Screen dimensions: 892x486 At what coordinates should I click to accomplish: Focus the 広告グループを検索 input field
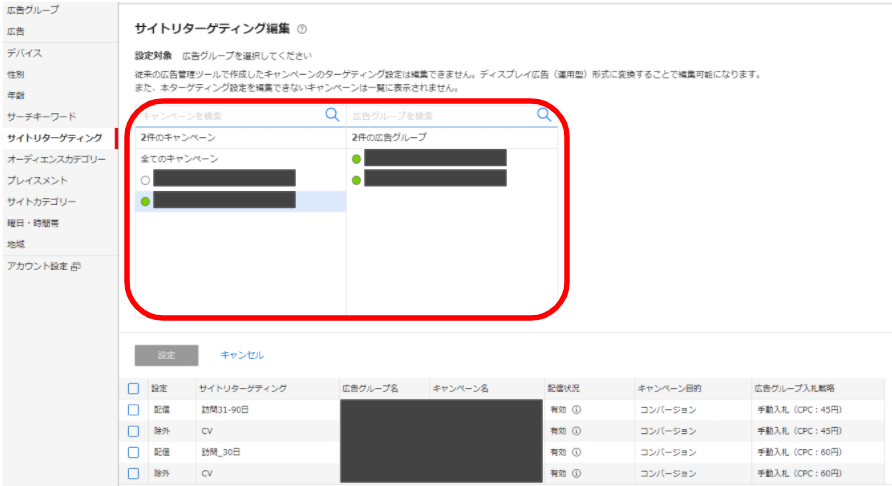[x=440, y=116]
